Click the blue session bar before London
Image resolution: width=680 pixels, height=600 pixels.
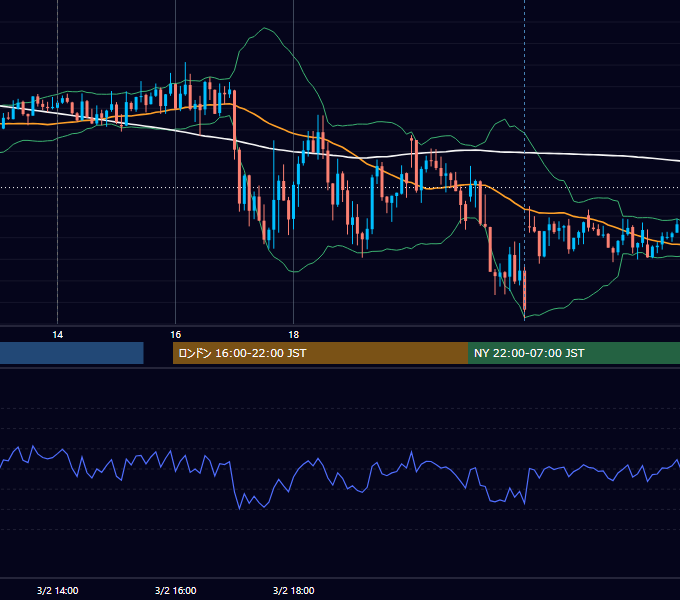click(72, 353)
